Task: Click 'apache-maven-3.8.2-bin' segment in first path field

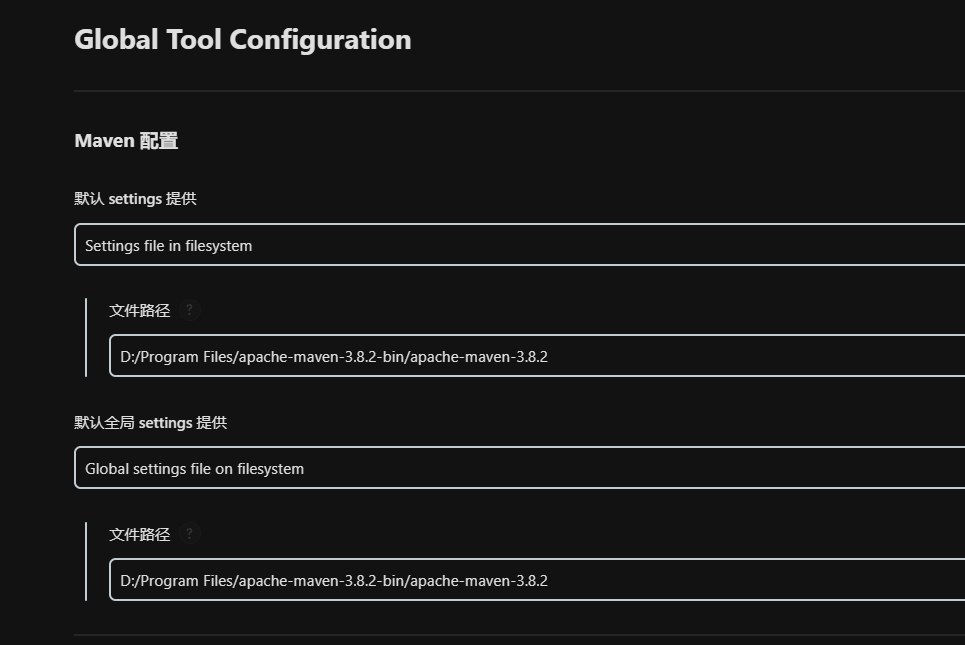Action: pos(321,357)
